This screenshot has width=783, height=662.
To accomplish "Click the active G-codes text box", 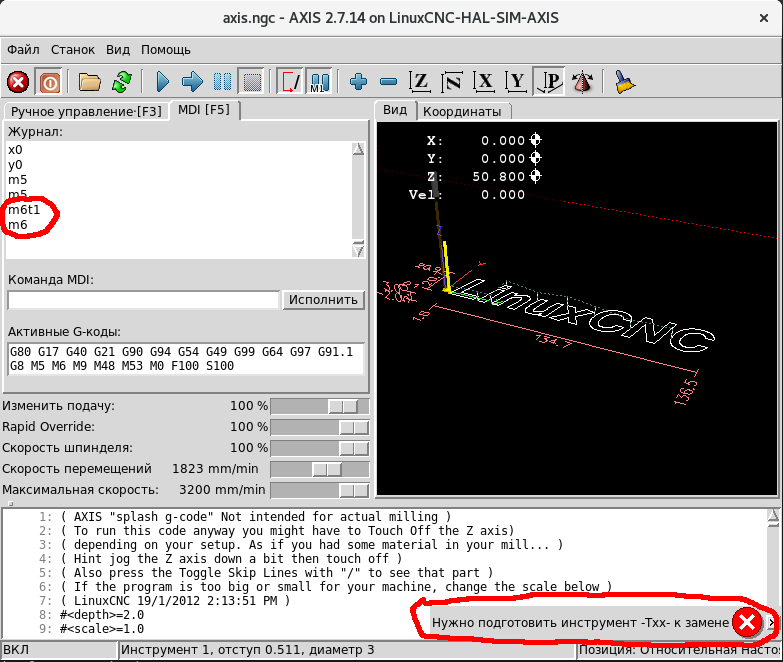I will click(186, 359).
